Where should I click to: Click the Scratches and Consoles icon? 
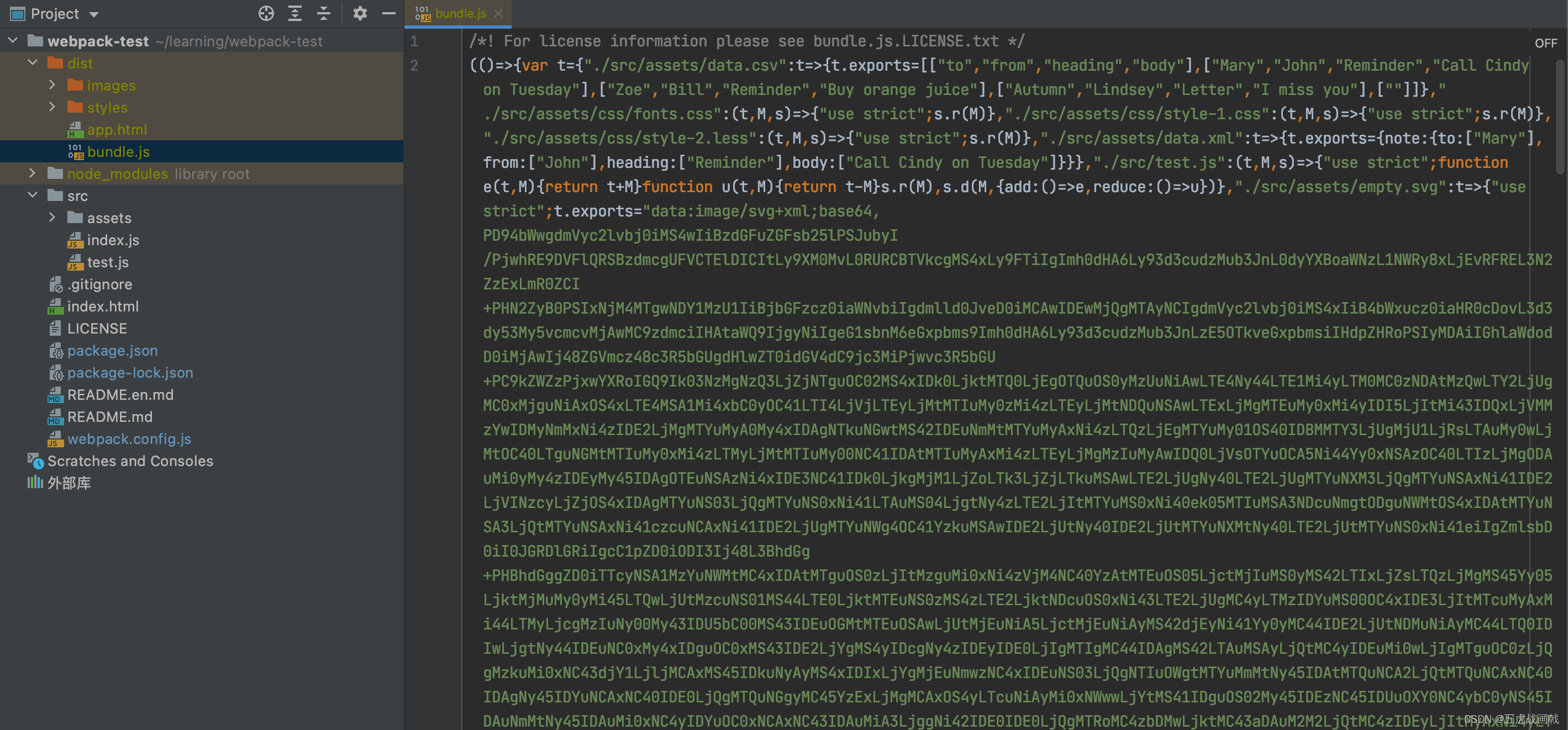coord(35,461)
